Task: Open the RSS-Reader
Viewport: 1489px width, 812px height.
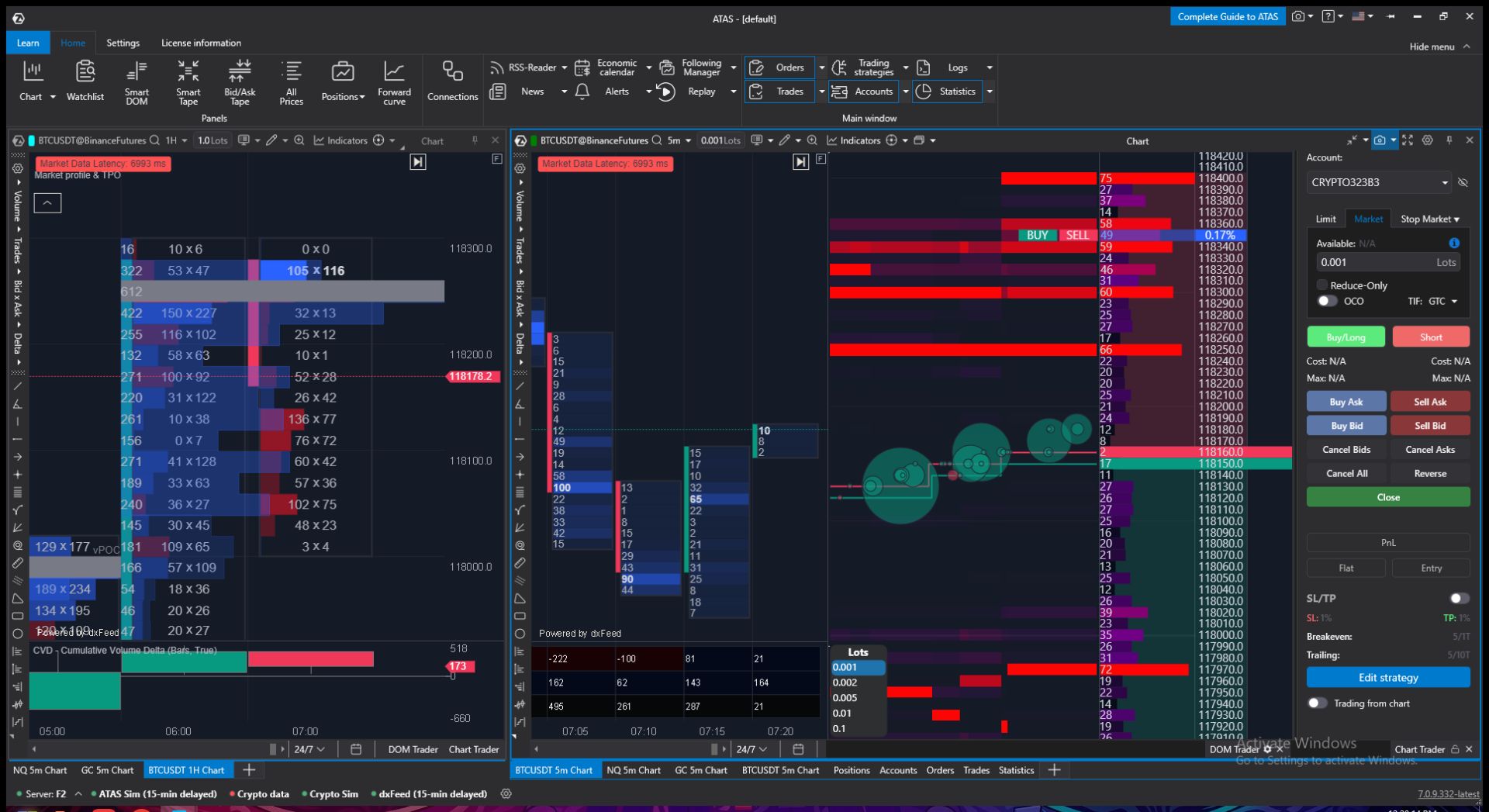Action: (523, 67)
